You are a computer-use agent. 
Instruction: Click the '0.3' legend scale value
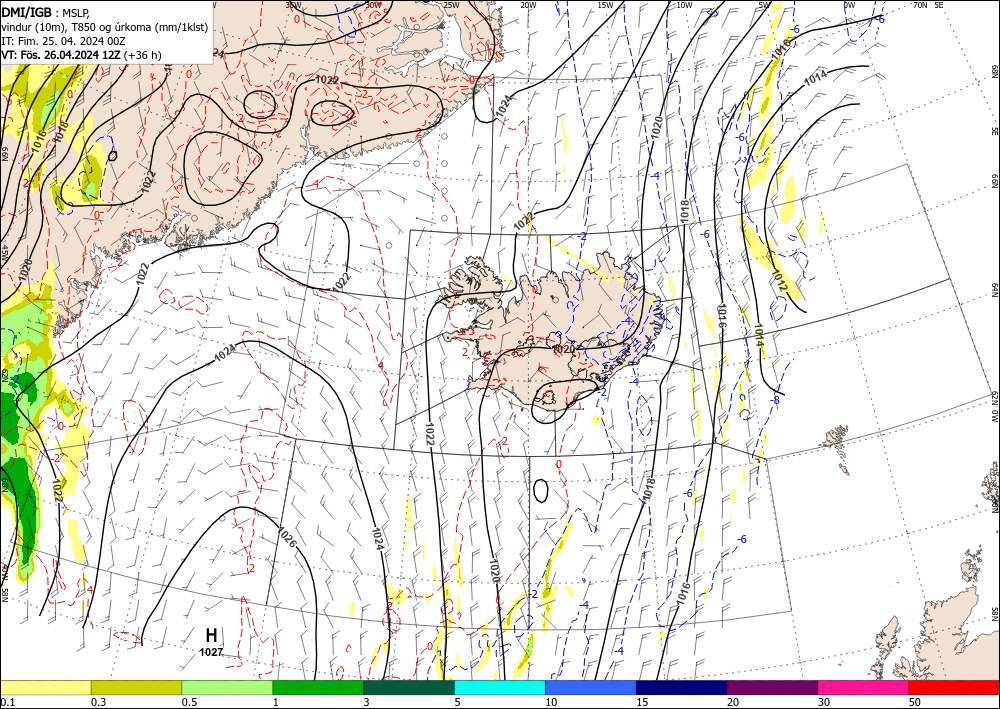click(98, 702)
